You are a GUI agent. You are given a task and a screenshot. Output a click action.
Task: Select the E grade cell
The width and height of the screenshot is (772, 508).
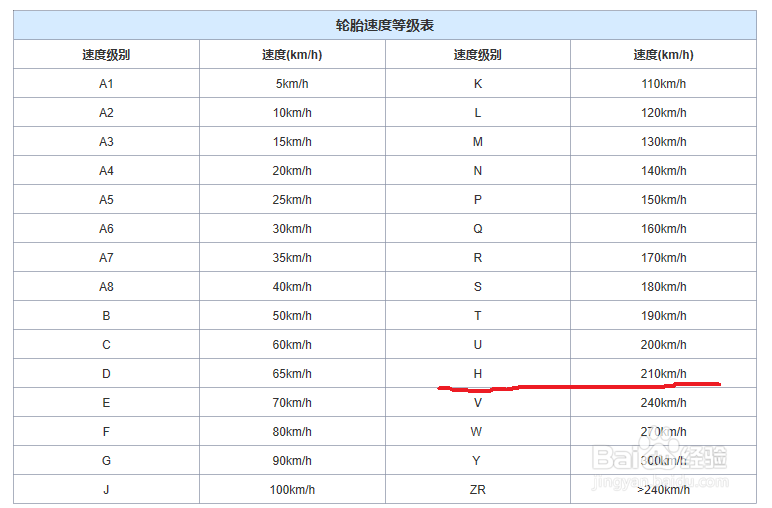pyautogui.click(x=106, y=403)
